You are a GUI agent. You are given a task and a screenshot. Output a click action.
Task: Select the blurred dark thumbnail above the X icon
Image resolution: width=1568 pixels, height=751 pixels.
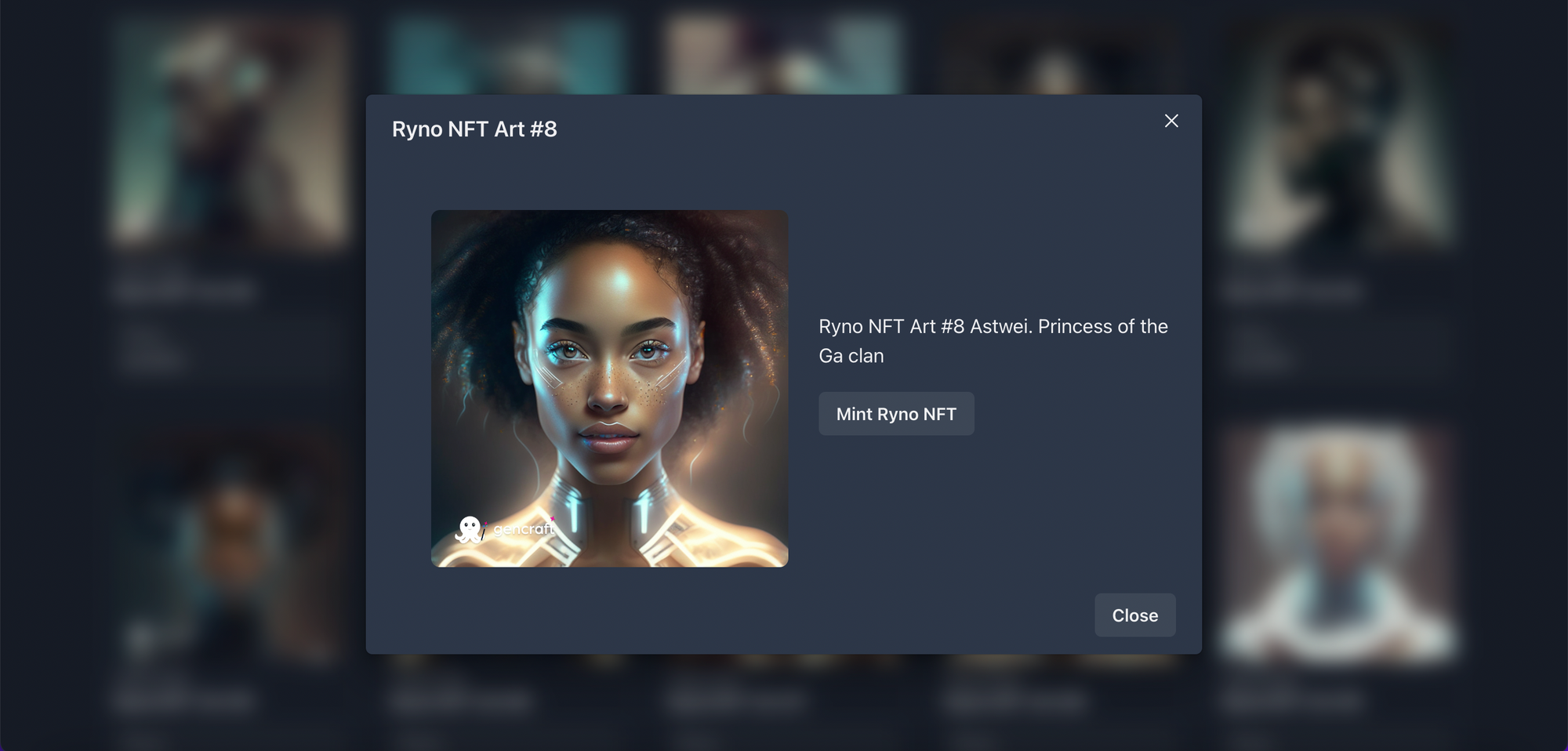point(1060,56)
